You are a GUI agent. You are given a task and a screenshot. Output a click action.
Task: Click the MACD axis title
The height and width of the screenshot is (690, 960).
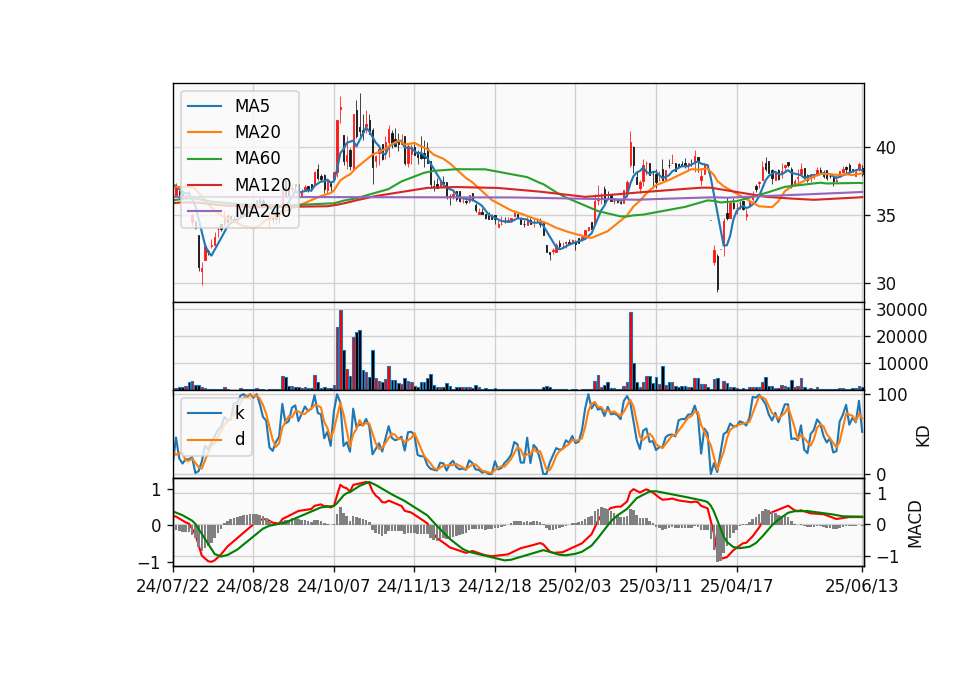pyautogui.click(x=915, y=524)
